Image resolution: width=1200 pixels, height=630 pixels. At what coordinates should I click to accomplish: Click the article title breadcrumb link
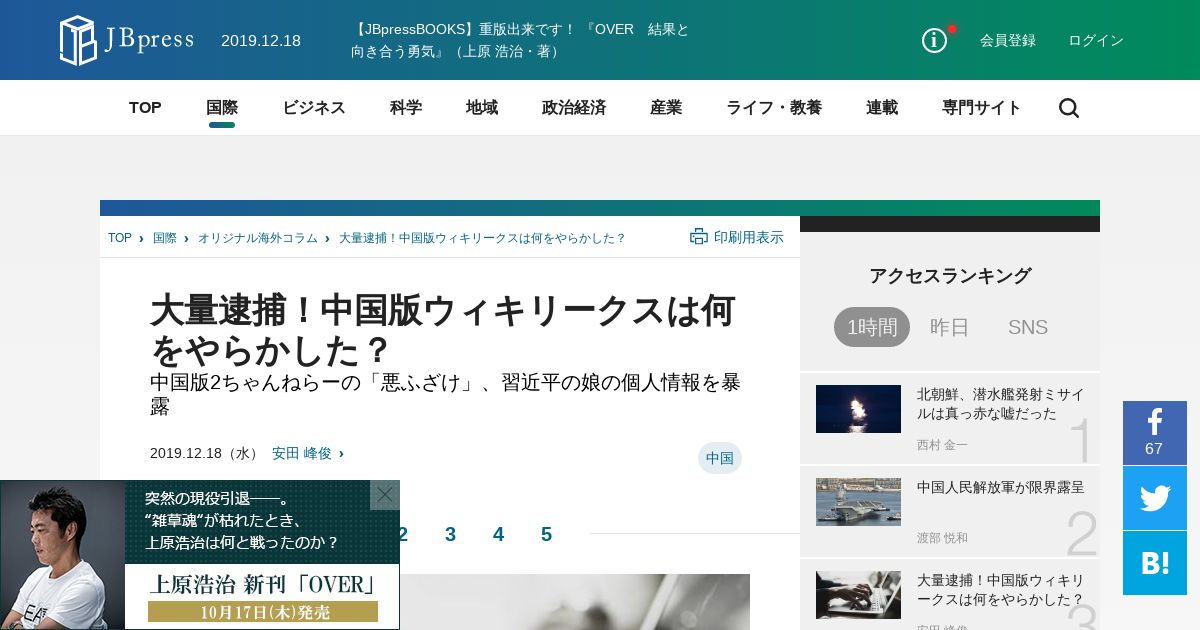pos(482,238)
